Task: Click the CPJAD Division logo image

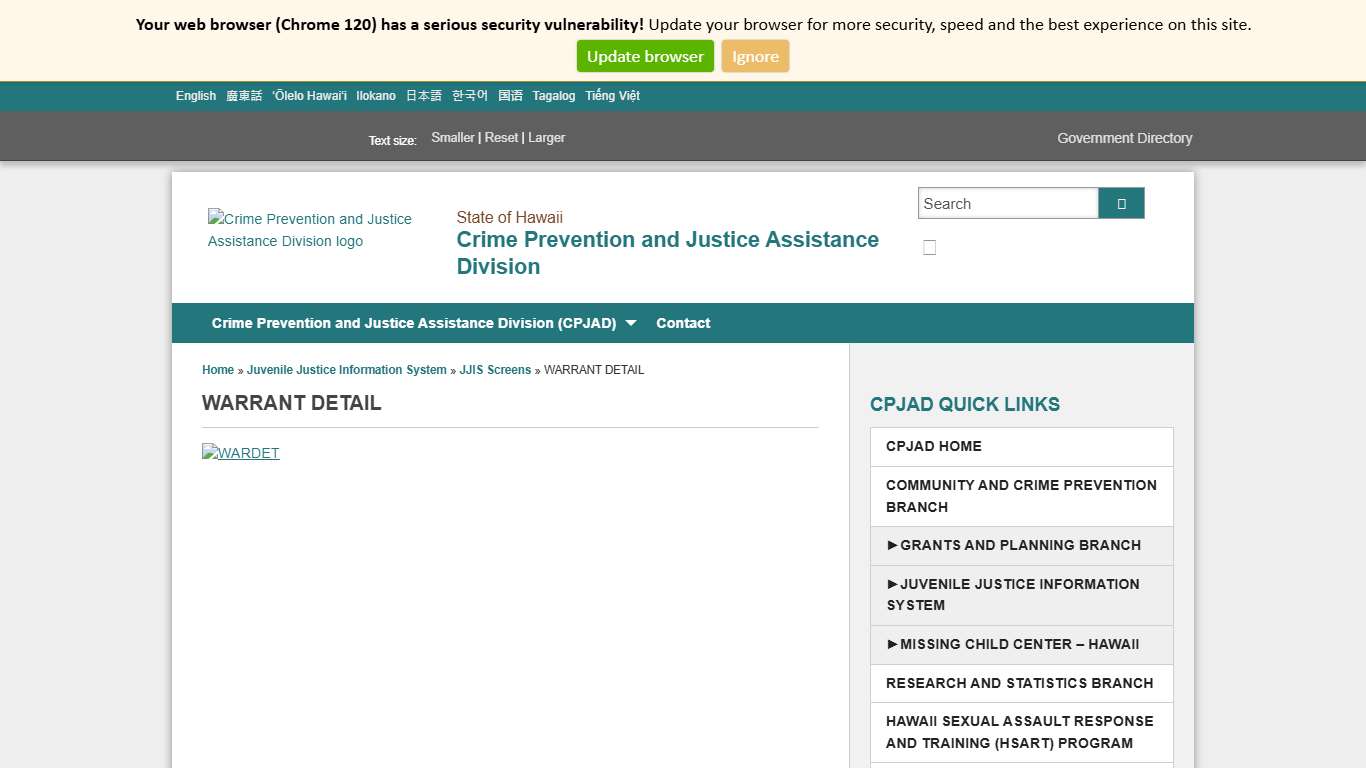Action: click(310, 230)
